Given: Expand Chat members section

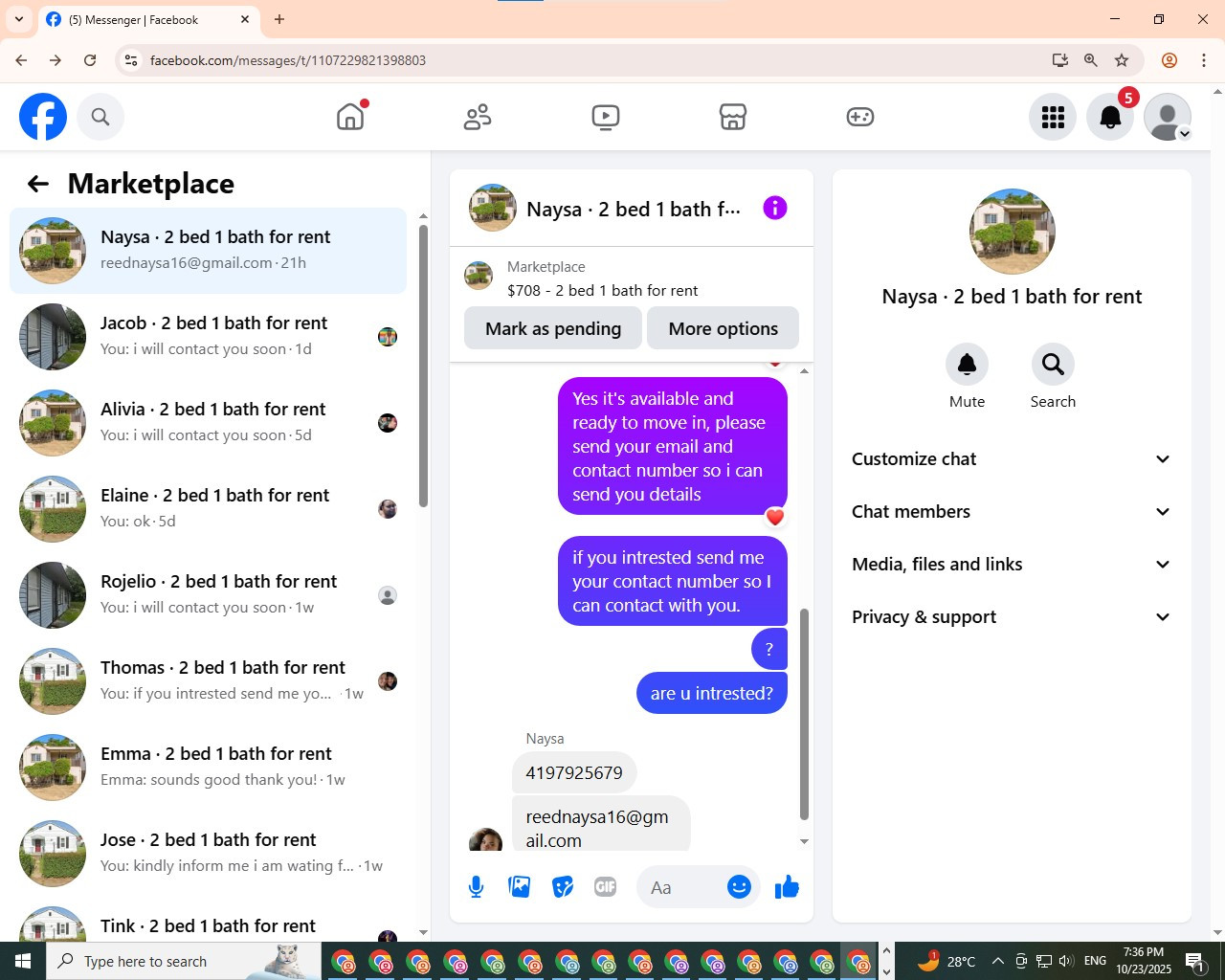Looking at the screenshot, I should click(x=1012, y=511).
